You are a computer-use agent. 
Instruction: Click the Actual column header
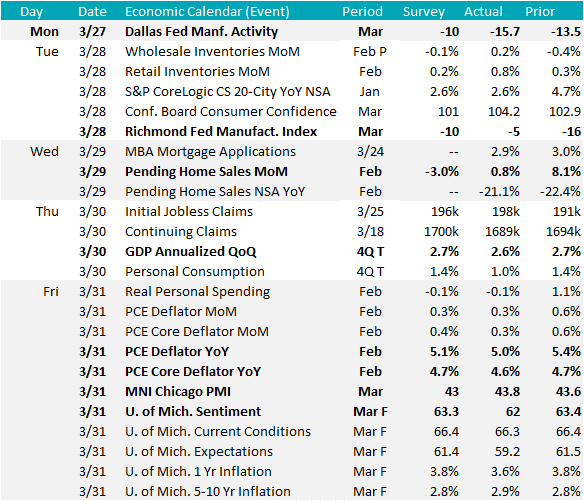click(x=483, y=12)
